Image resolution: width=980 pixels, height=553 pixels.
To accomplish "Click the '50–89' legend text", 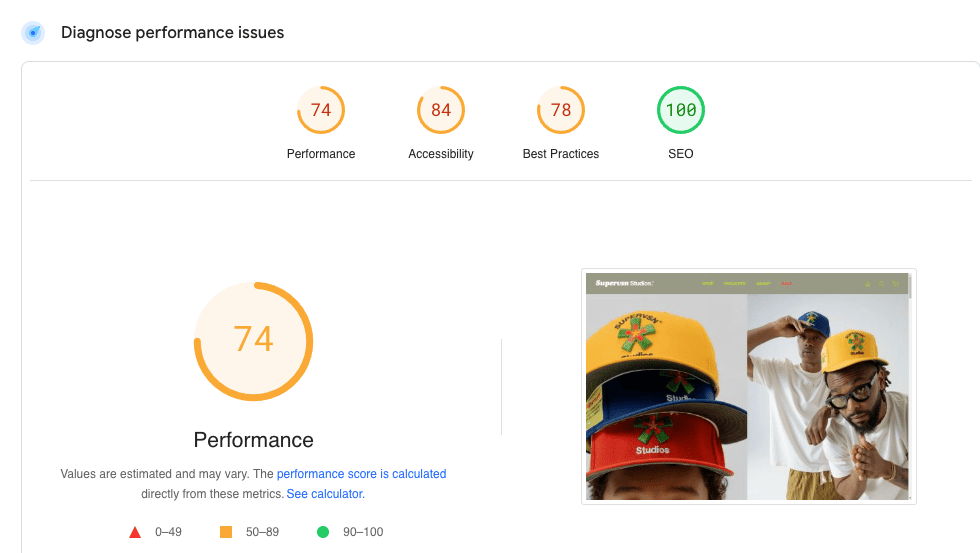I will click(x=262, y=532).
